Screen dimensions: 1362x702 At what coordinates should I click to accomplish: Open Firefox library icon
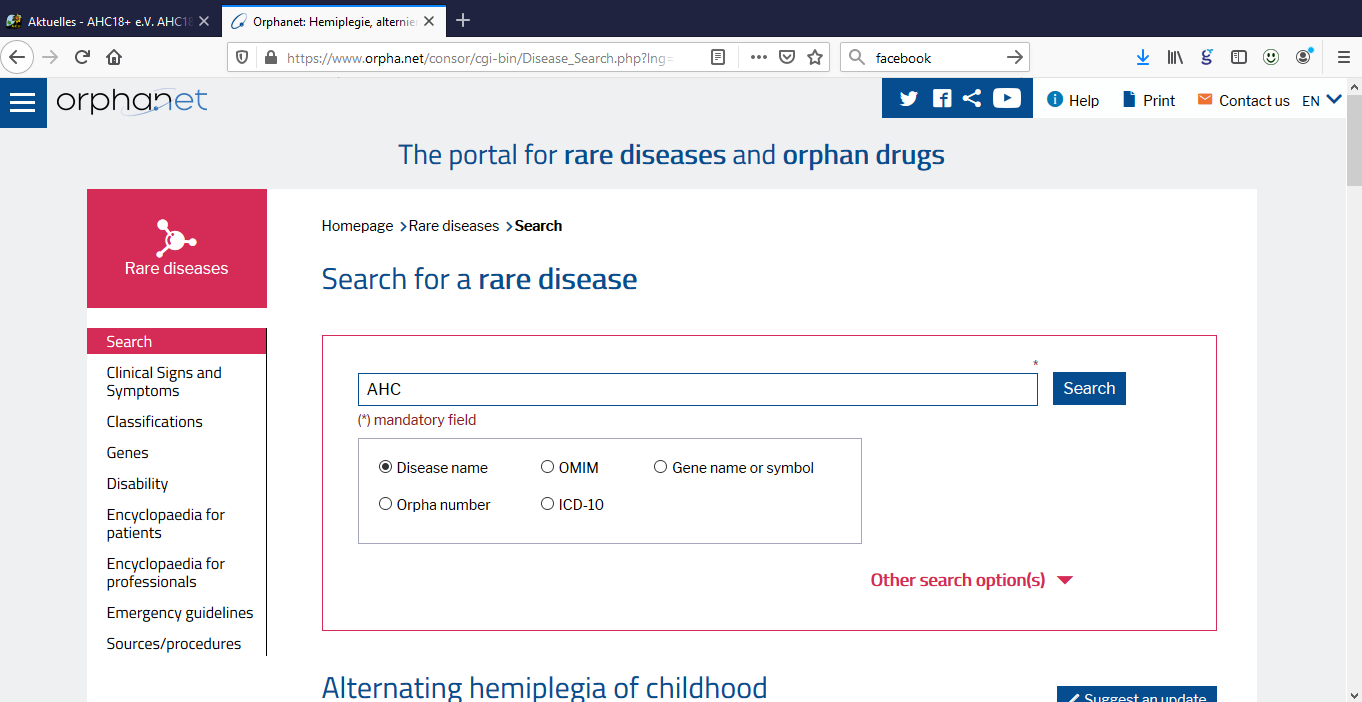(1175, 58)
